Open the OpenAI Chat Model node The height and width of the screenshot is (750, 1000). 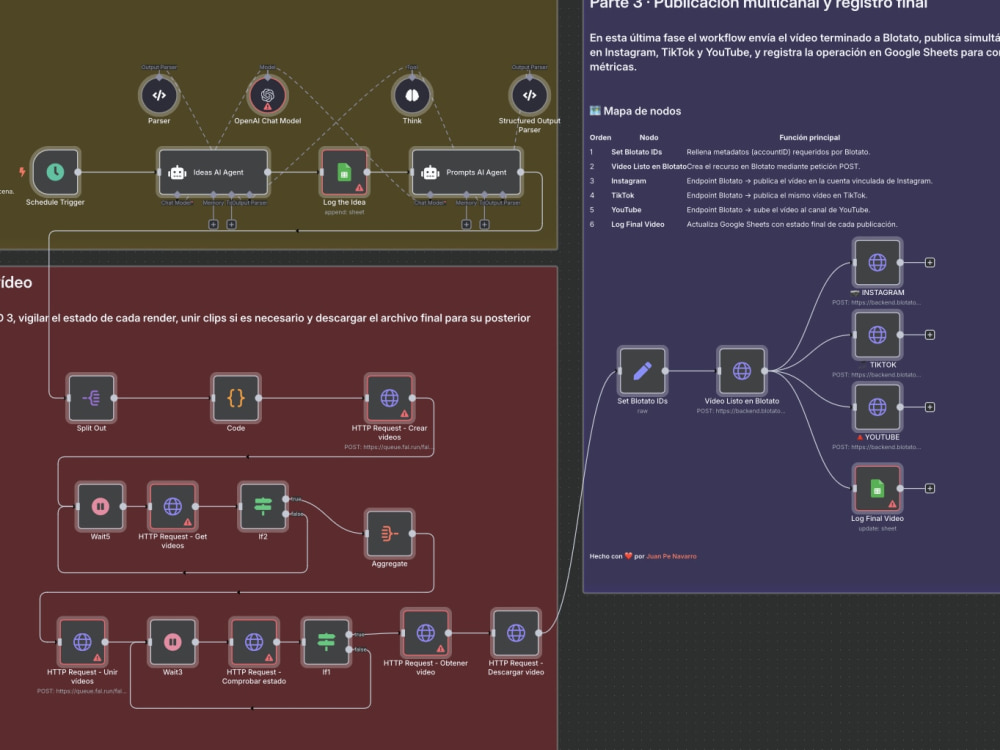[x=267, y=95]
